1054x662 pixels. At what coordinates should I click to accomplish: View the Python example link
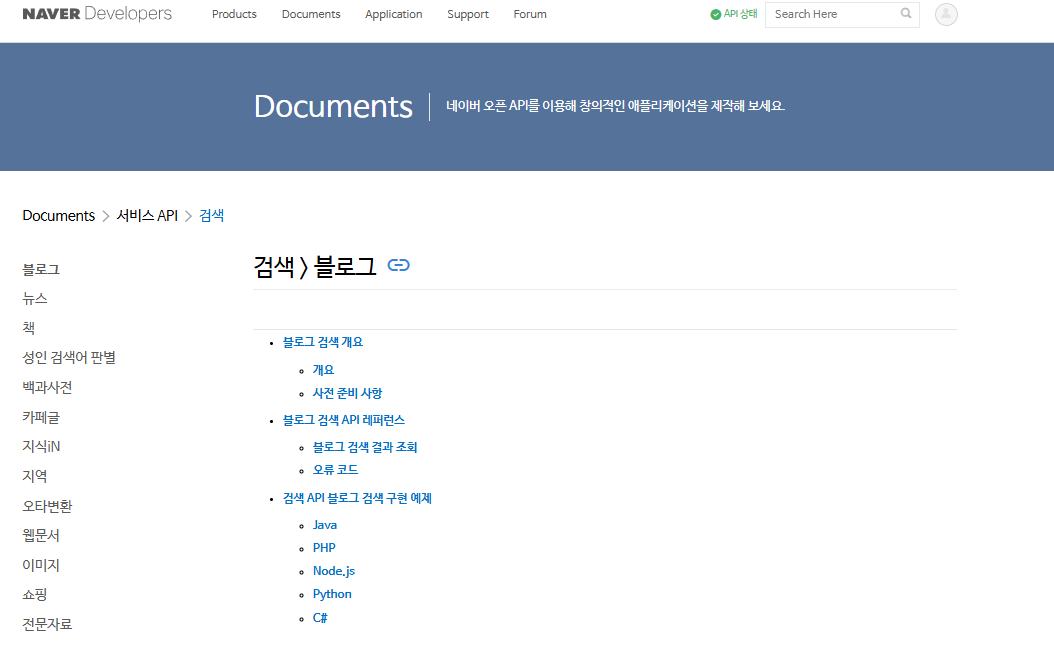[x=332, y=594]
